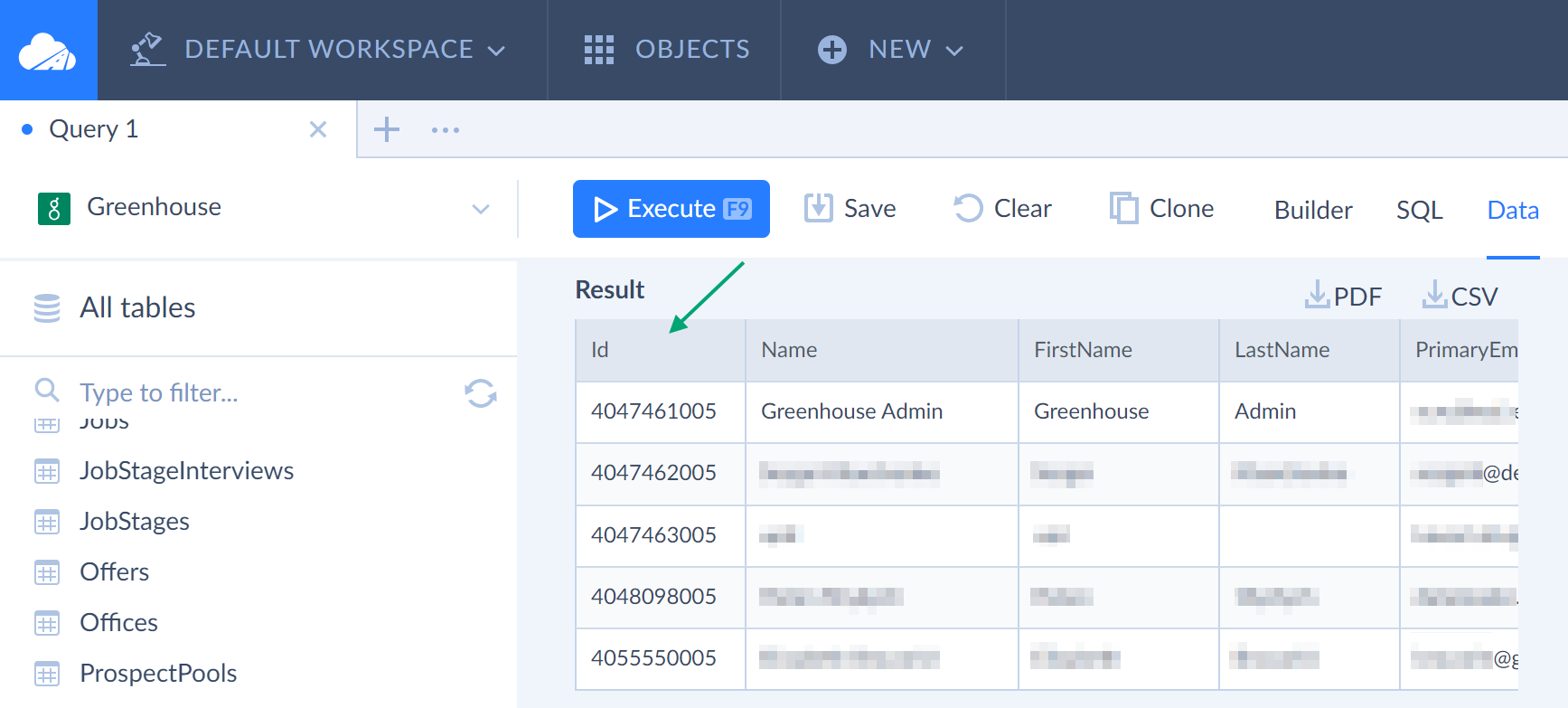Click the Clone copy icon
The image size is (1568, 708).
point(1123,208)
